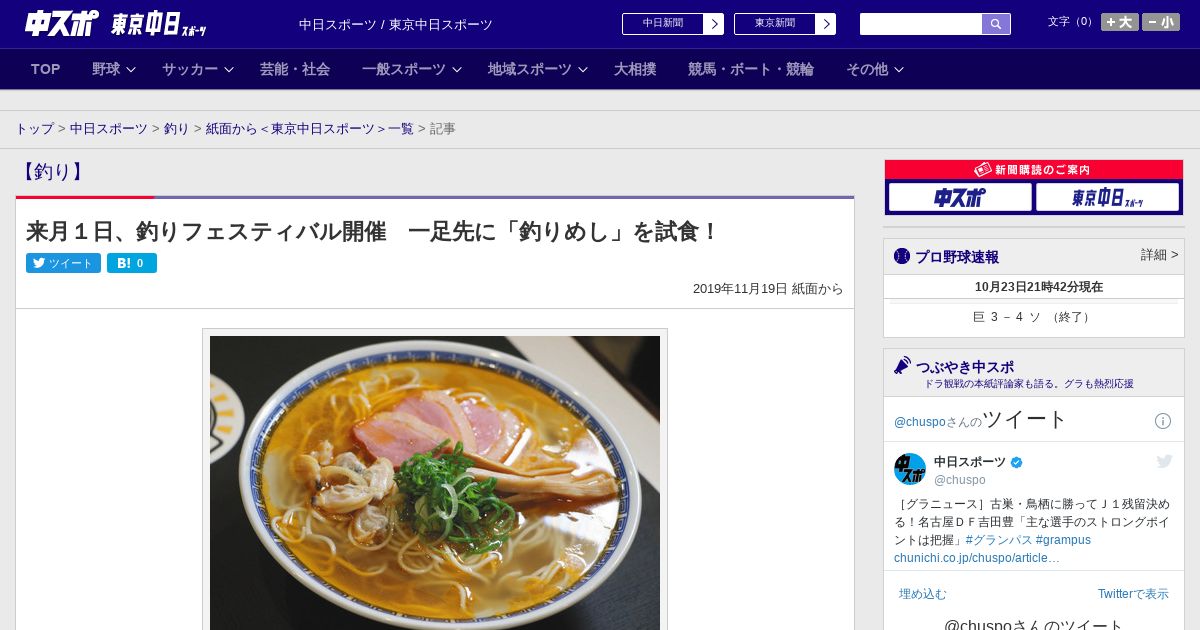This screenshot has height=630, width=1200.
Task: Click 紙面から＜東京中日スポーツ＞一覧 breadcrumb
Action: tap(310, 129)
